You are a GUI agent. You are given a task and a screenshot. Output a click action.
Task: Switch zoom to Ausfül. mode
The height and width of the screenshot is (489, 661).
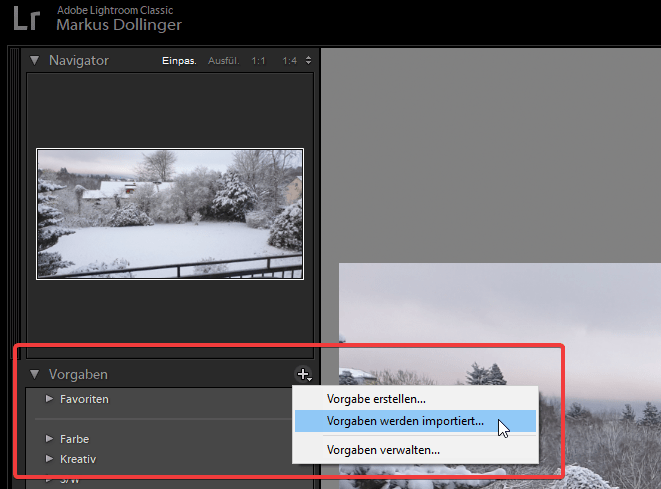point(223,61)
